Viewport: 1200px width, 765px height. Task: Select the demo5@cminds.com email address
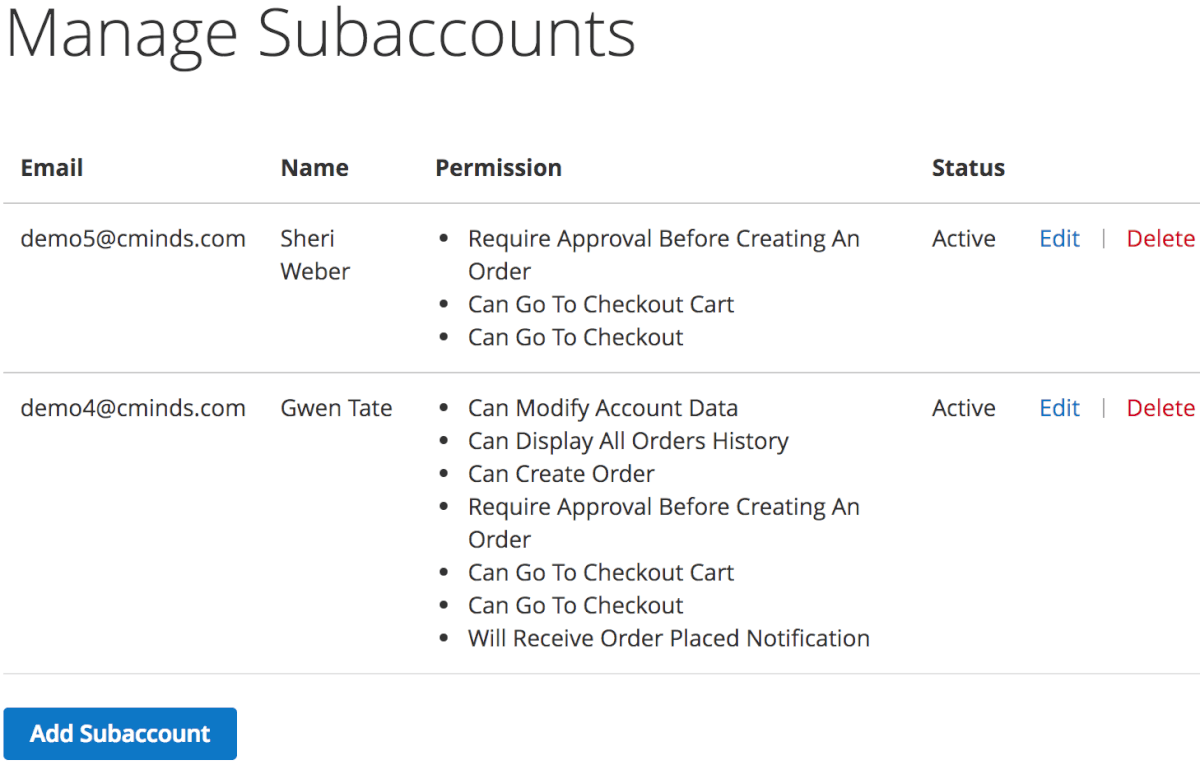pos(133,239)
